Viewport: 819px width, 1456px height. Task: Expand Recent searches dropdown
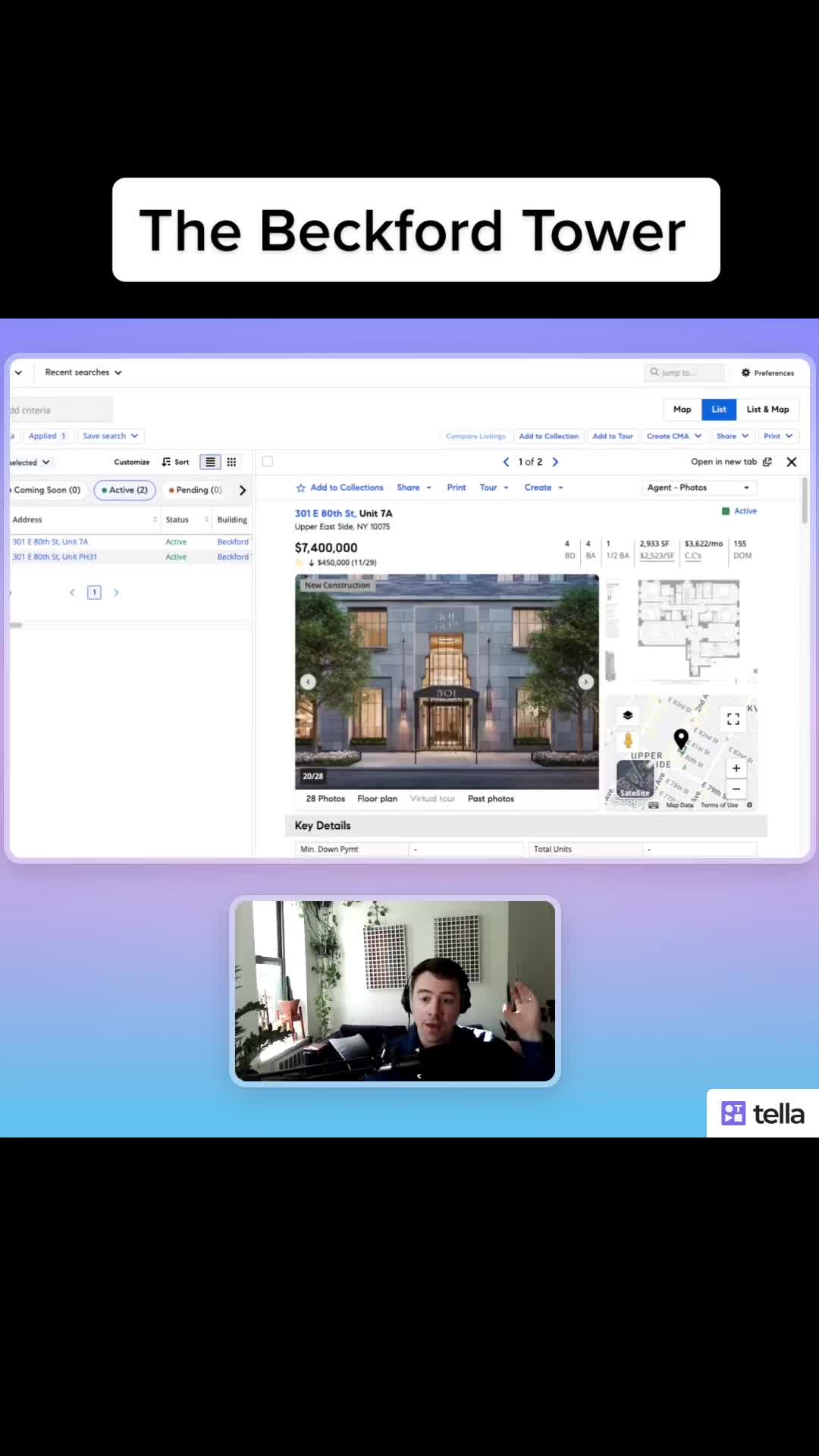pos(83,372)
